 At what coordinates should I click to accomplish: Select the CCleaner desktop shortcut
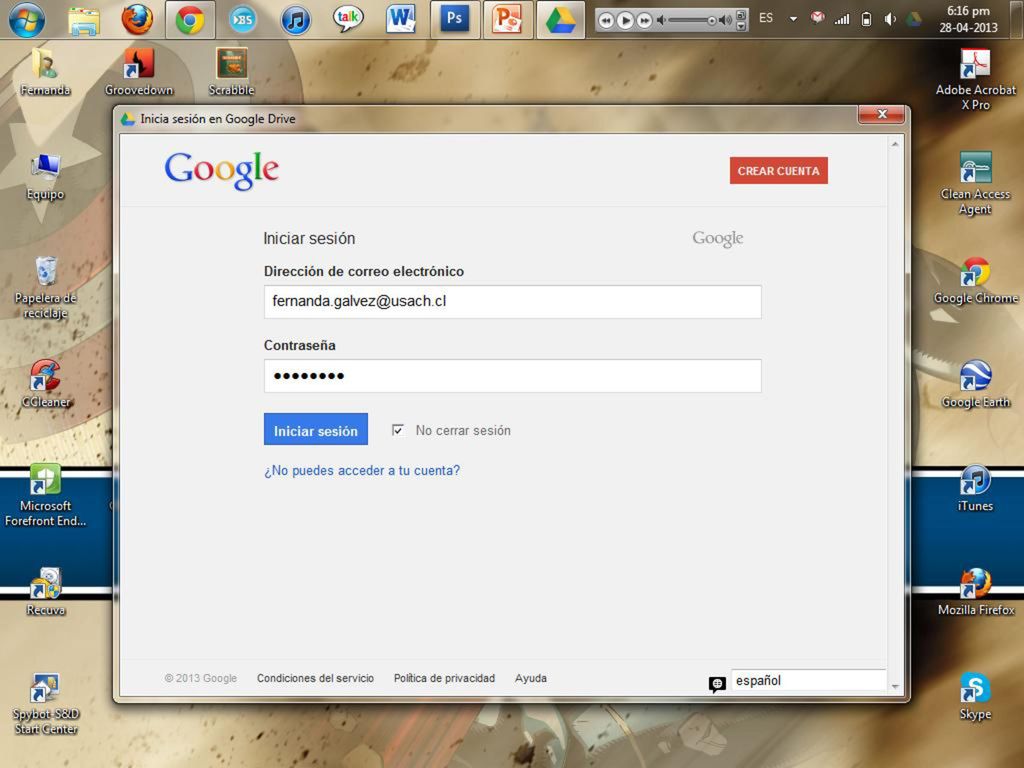coord(45,384)
